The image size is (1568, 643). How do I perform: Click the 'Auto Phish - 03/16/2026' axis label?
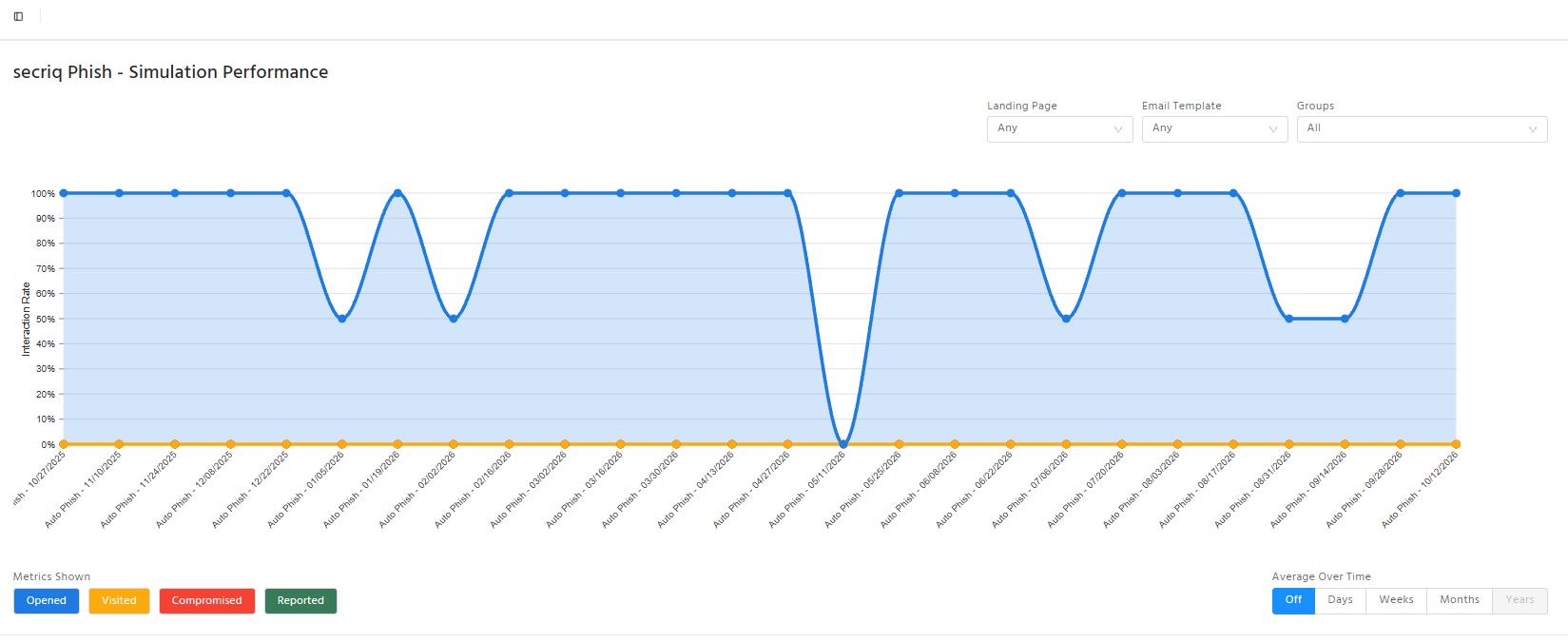[585, 490]
